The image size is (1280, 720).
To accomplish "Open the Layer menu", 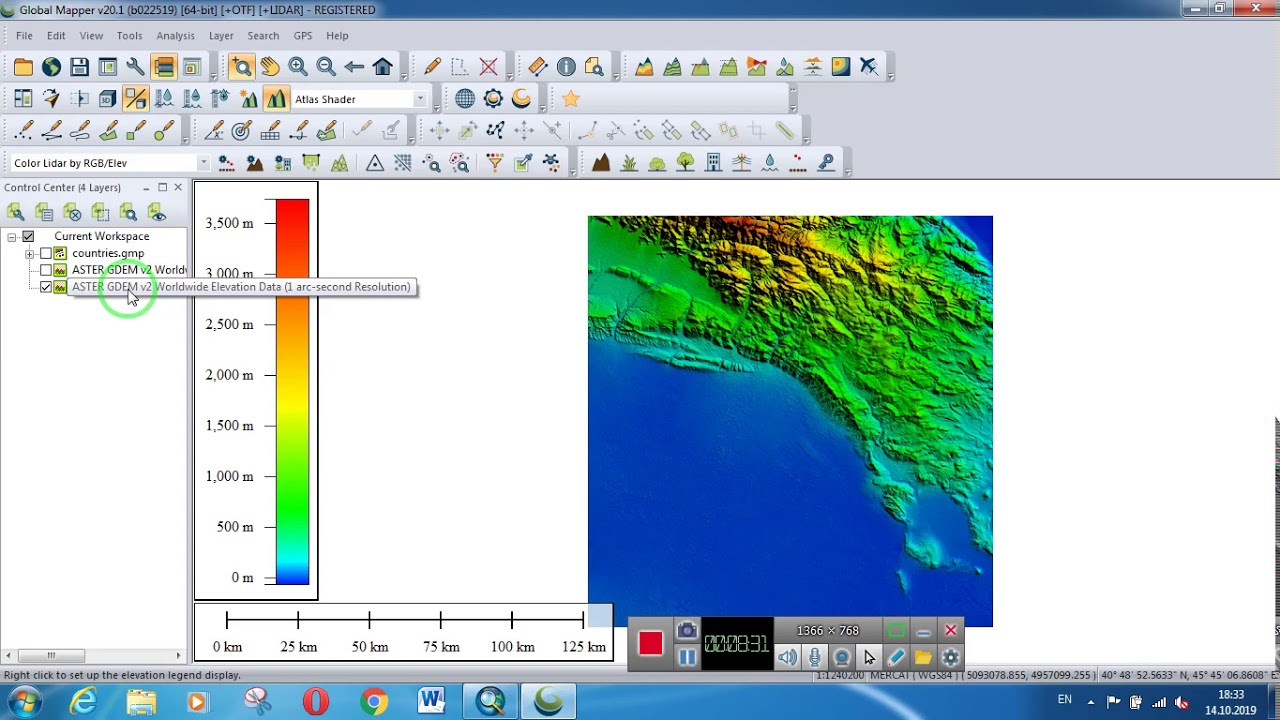I will (x=221, y=36).
